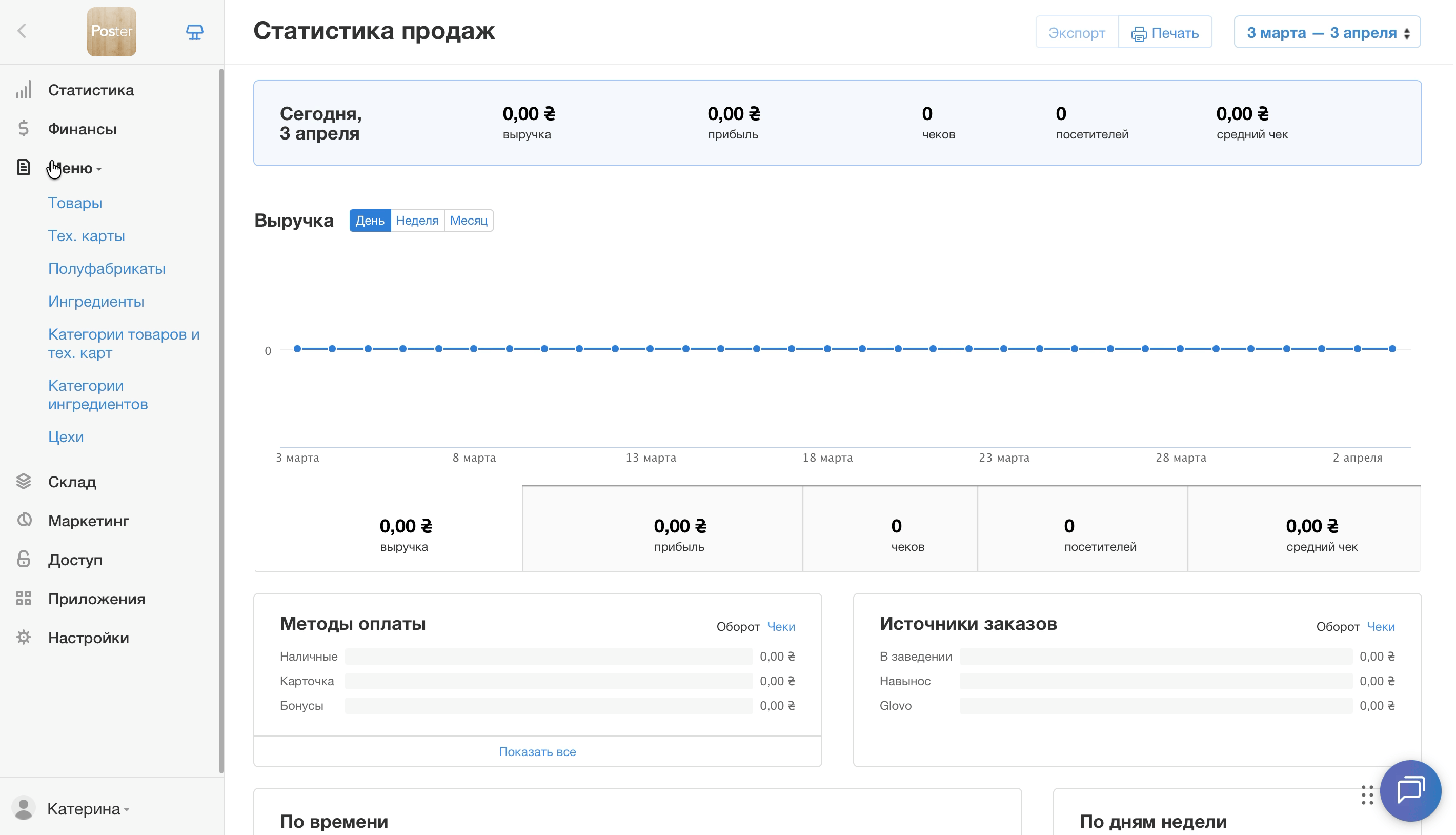Click the Finances dollar sign icon
Screen dimensions: 1456x835
pos(24,128)
